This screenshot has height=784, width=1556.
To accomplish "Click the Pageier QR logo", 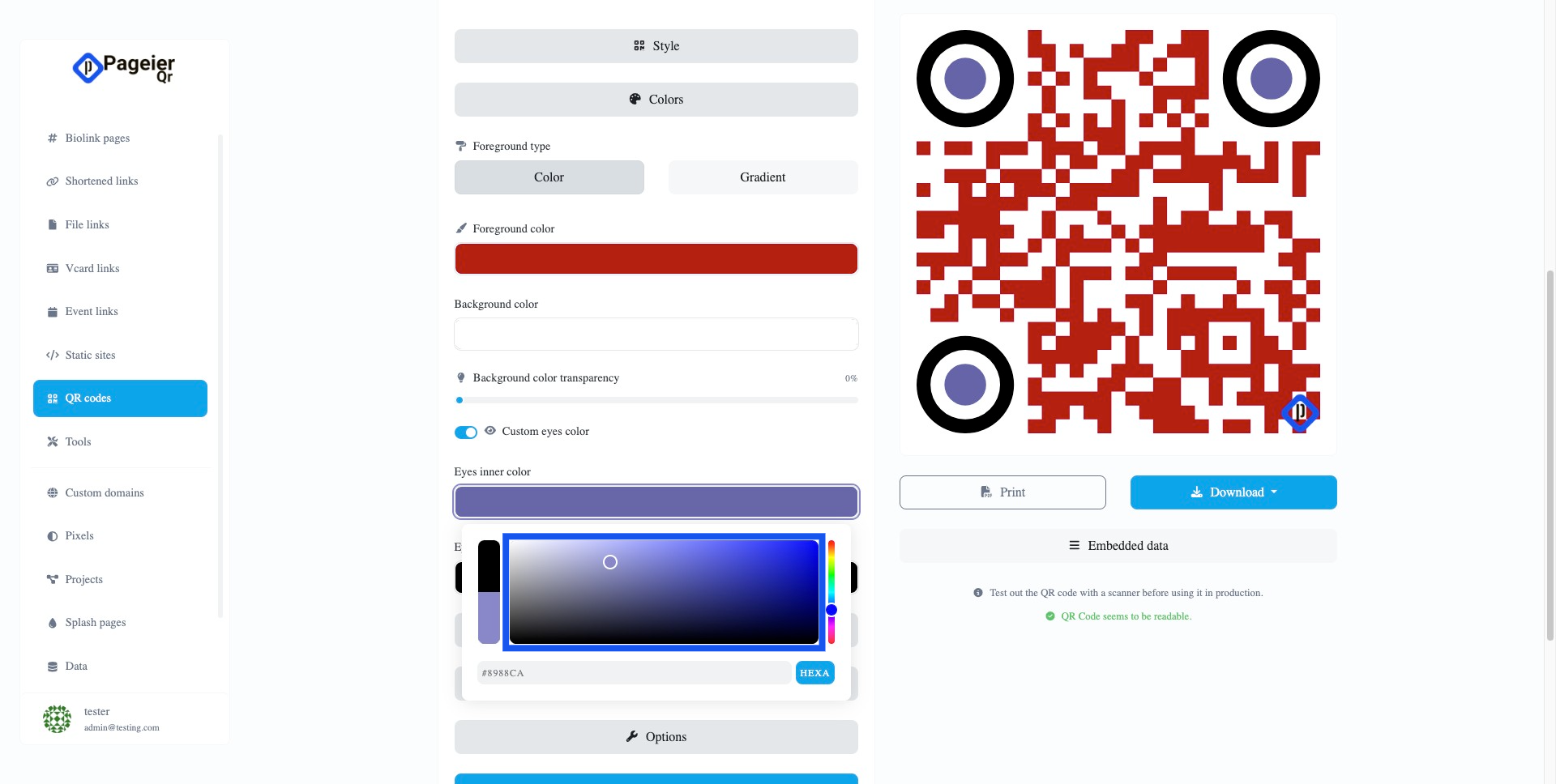I will click(124, 68).
